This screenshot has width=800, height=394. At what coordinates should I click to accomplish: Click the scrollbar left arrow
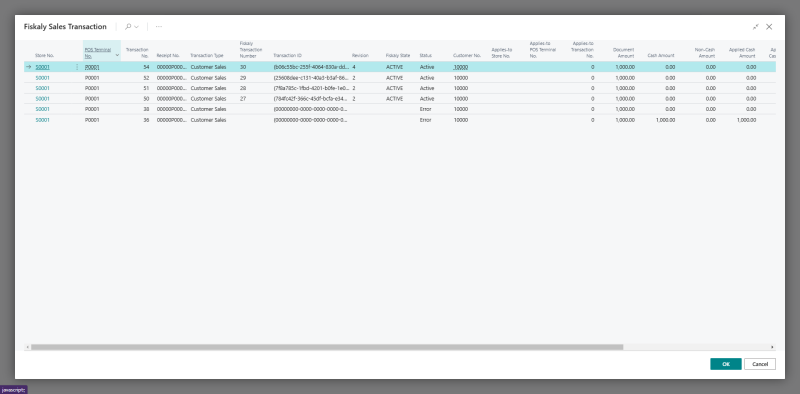click(28, 347)
